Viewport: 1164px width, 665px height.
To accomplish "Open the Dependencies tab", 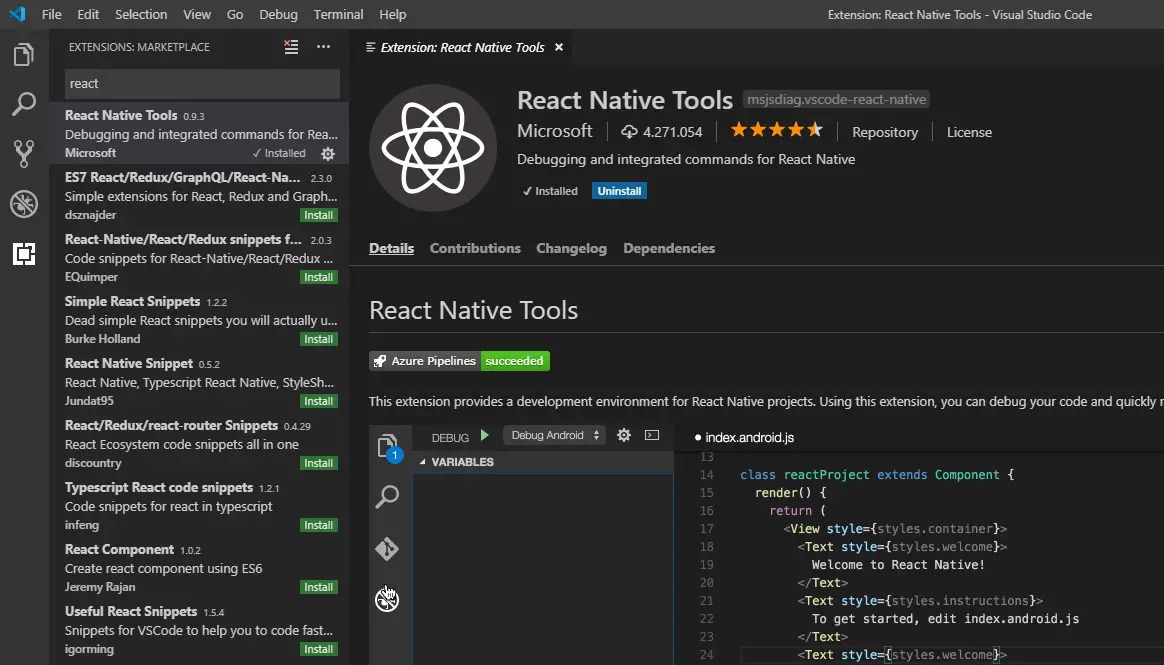I will [668, 248].
